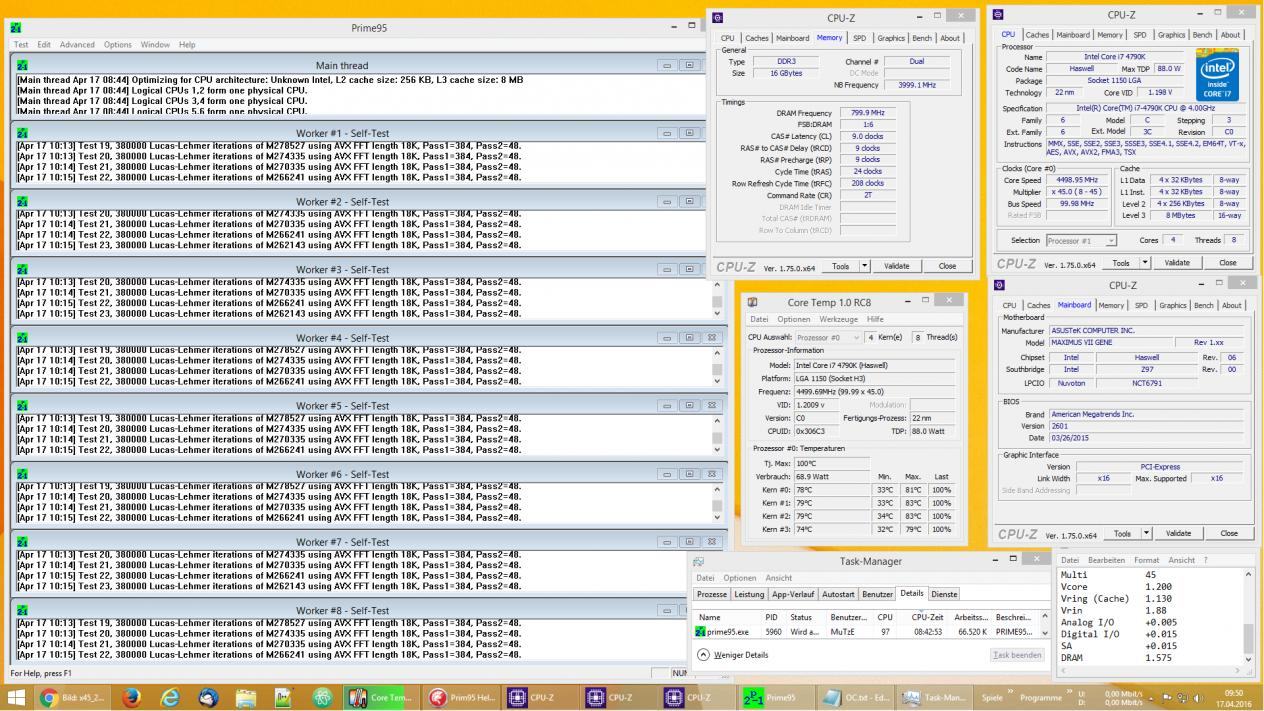Switch to Leistung tab in Task-Manager

coord(749,594)
